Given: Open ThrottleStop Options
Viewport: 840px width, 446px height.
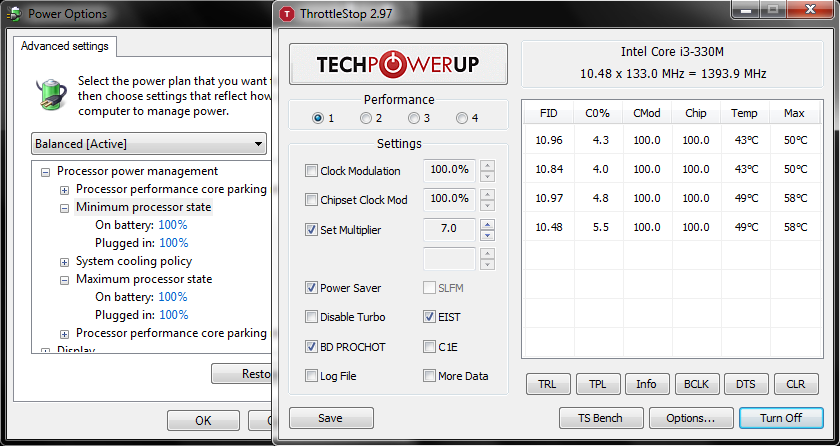Looking at the screenshot, I should coord(691,418).
